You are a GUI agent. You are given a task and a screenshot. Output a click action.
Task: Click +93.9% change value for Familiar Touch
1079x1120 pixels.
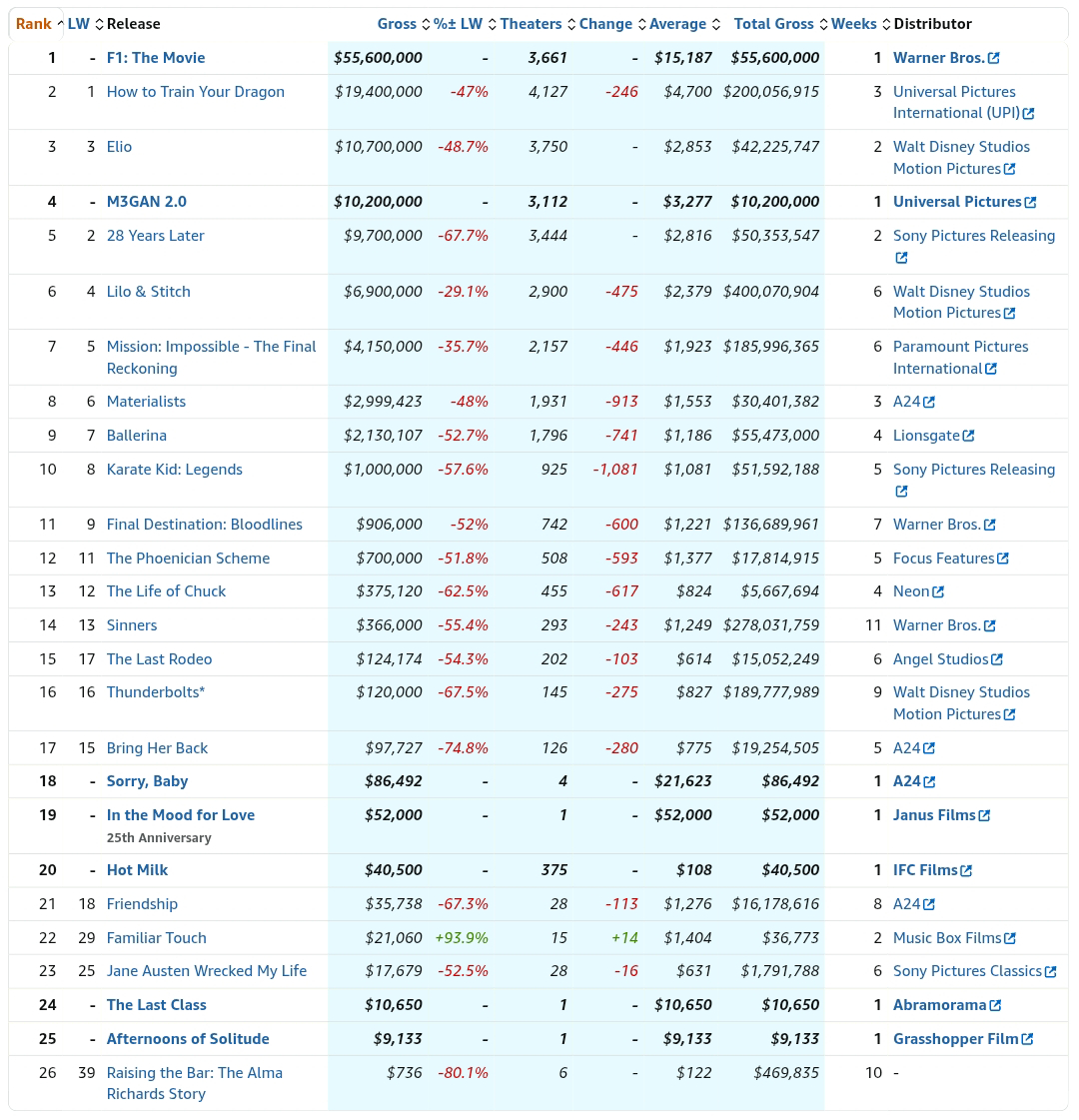coord(462,938)
